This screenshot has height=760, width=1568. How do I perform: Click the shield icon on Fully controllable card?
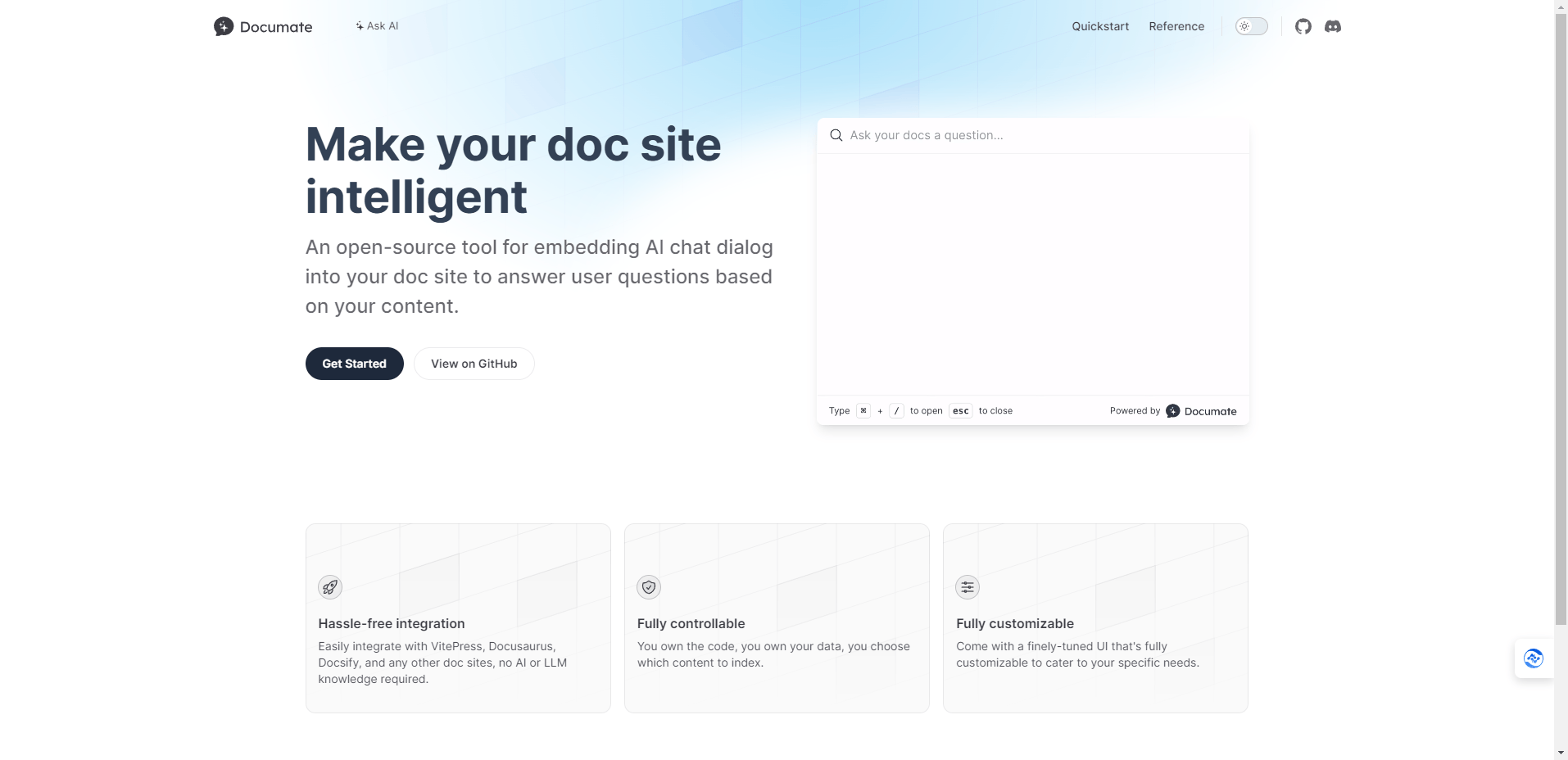pyautogui.click(x=648, y=586)
